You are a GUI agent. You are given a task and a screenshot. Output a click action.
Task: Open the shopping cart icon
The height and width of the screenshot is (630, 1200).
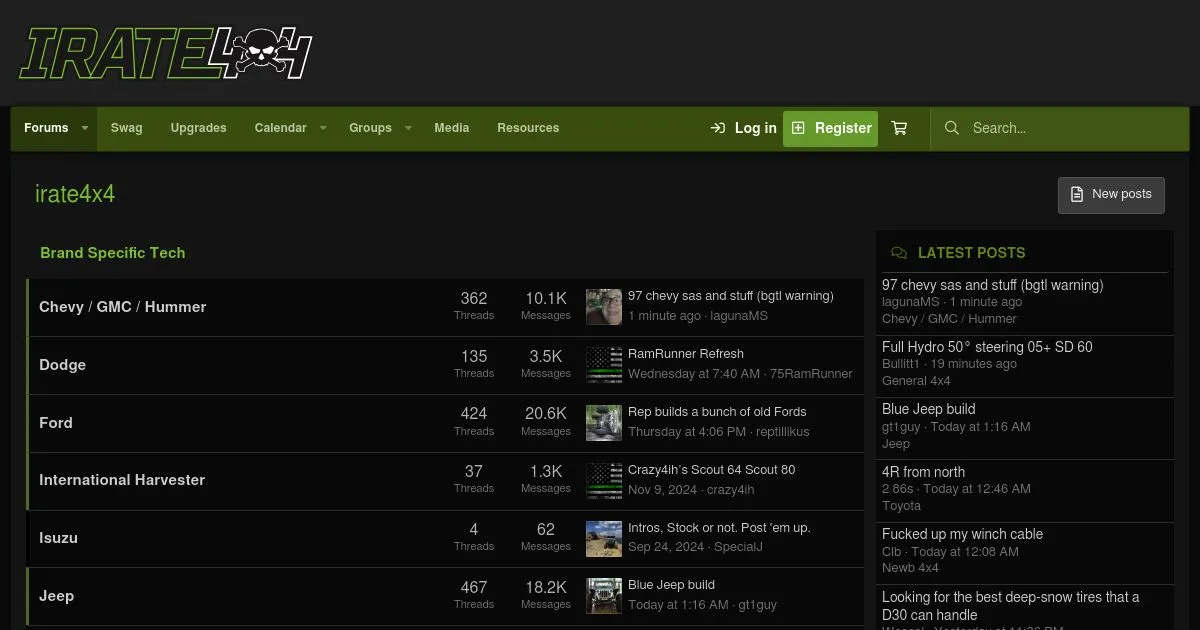[899, 128]
